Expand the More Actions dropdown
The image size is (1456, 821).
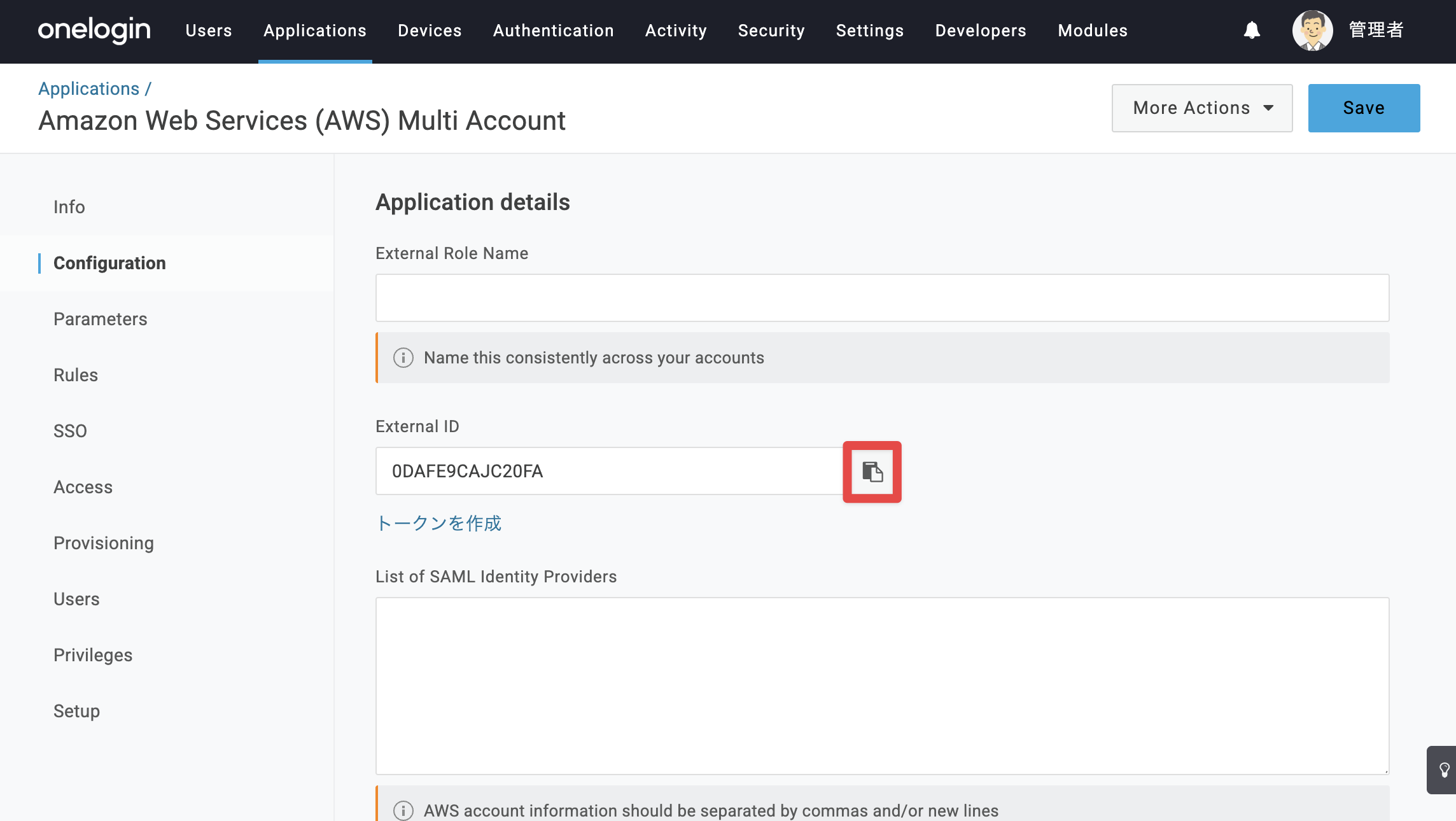[x=1202, y=108]
